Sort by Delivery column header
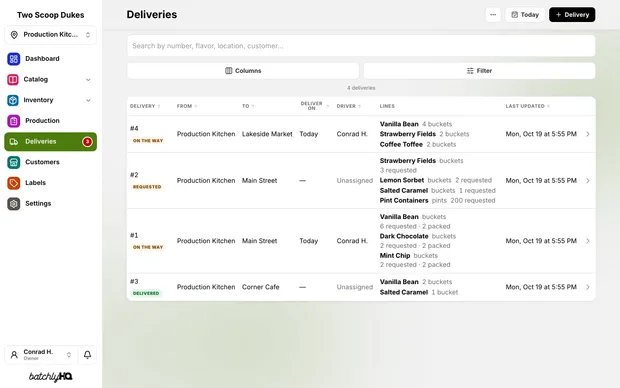620x388 pixels. pyautogui.click(x=145, y=106)
